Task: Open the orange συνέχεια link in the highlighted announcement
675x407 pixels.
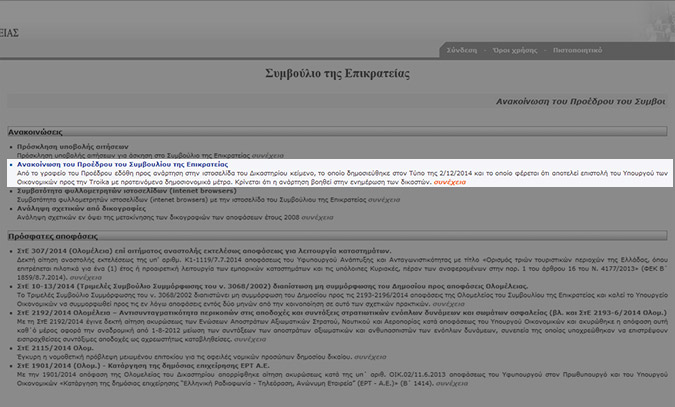Action: click(449, 182)
